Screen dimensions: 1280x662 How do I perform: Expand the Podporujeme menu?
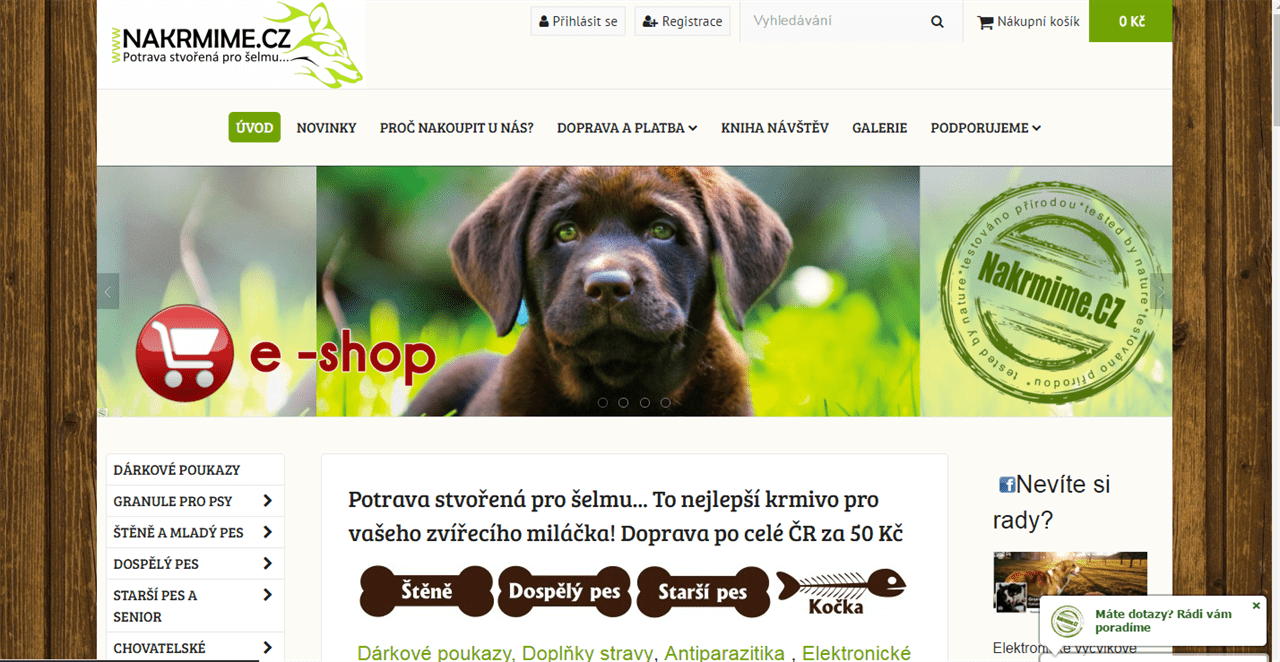pos(986,128)
